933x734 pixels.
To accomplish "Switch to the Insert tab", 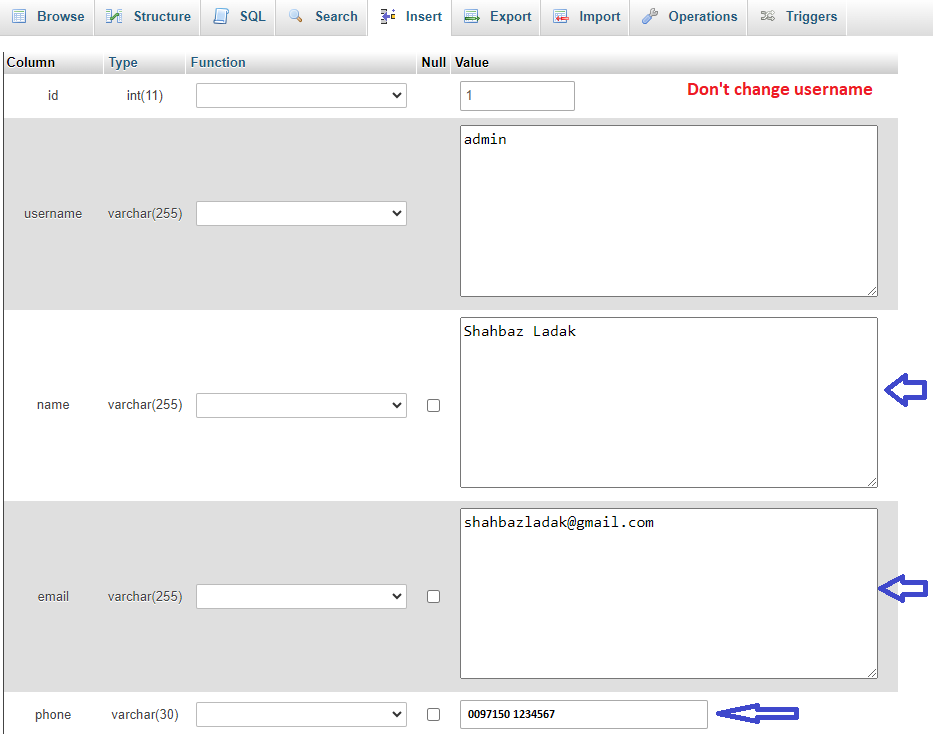I will click(411, 16).
